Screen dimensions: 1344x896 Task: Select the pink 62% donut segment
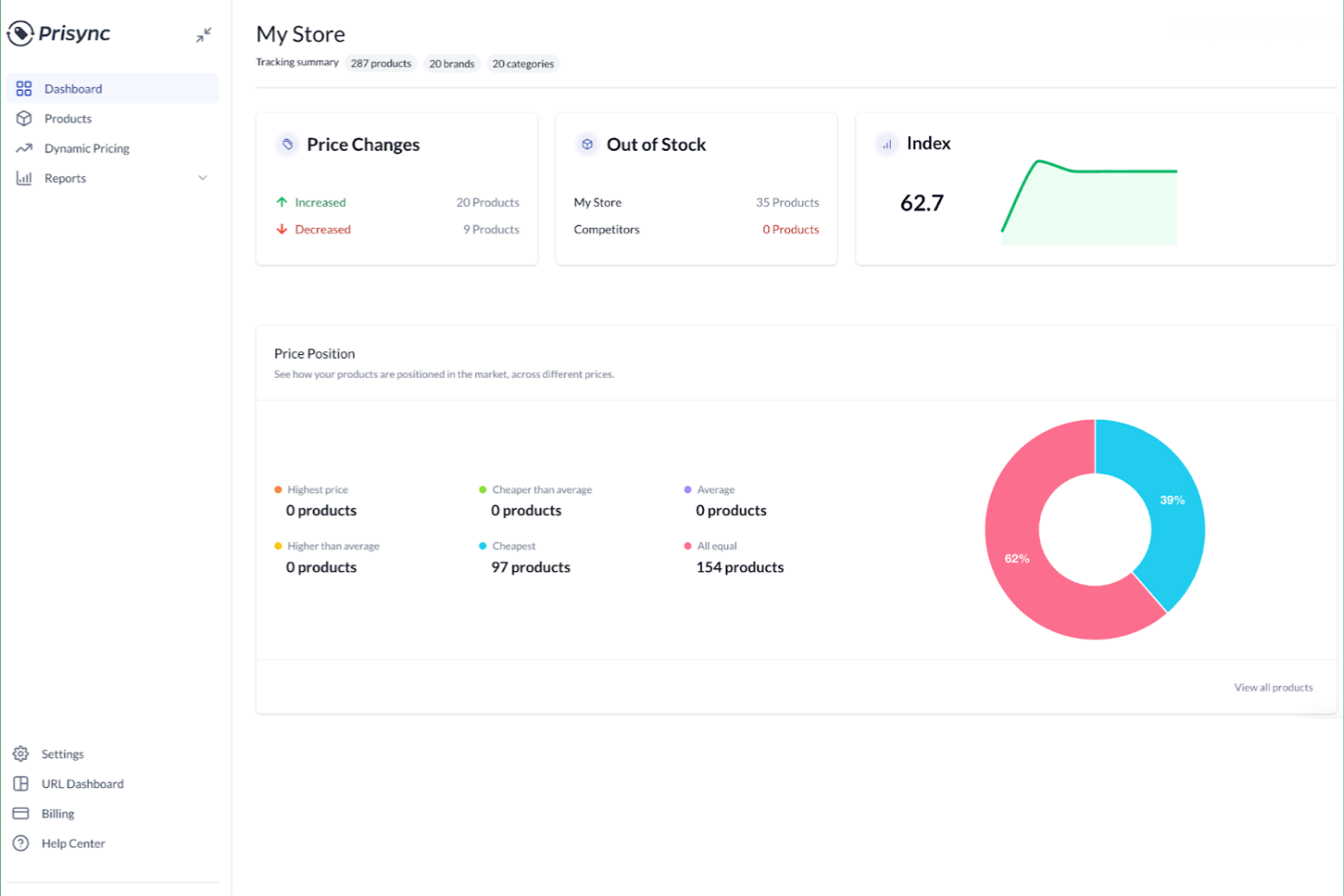click(1016, 558)
